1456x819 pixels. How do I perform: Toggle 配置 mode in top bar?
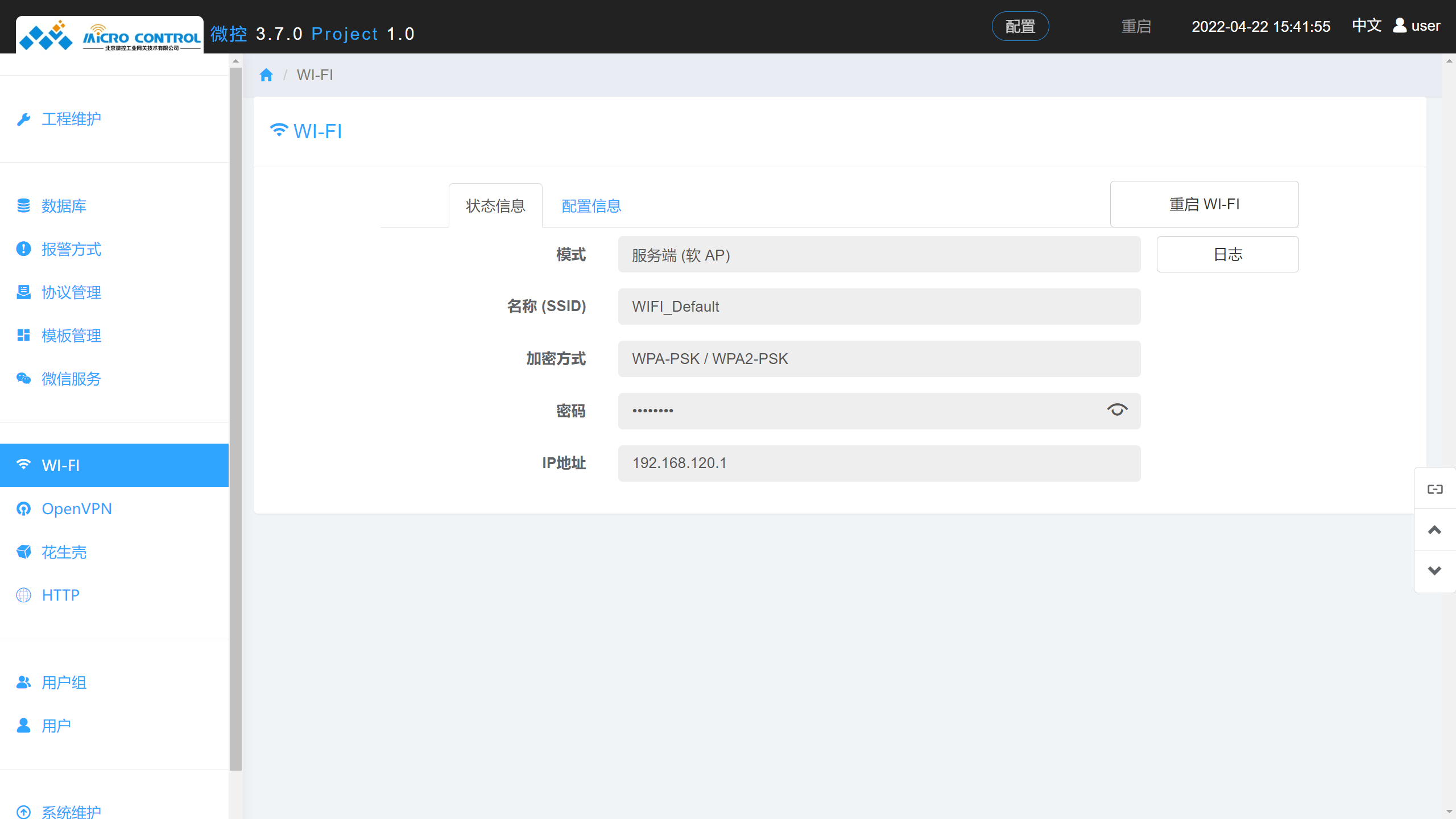click(x=1020, y=26)
